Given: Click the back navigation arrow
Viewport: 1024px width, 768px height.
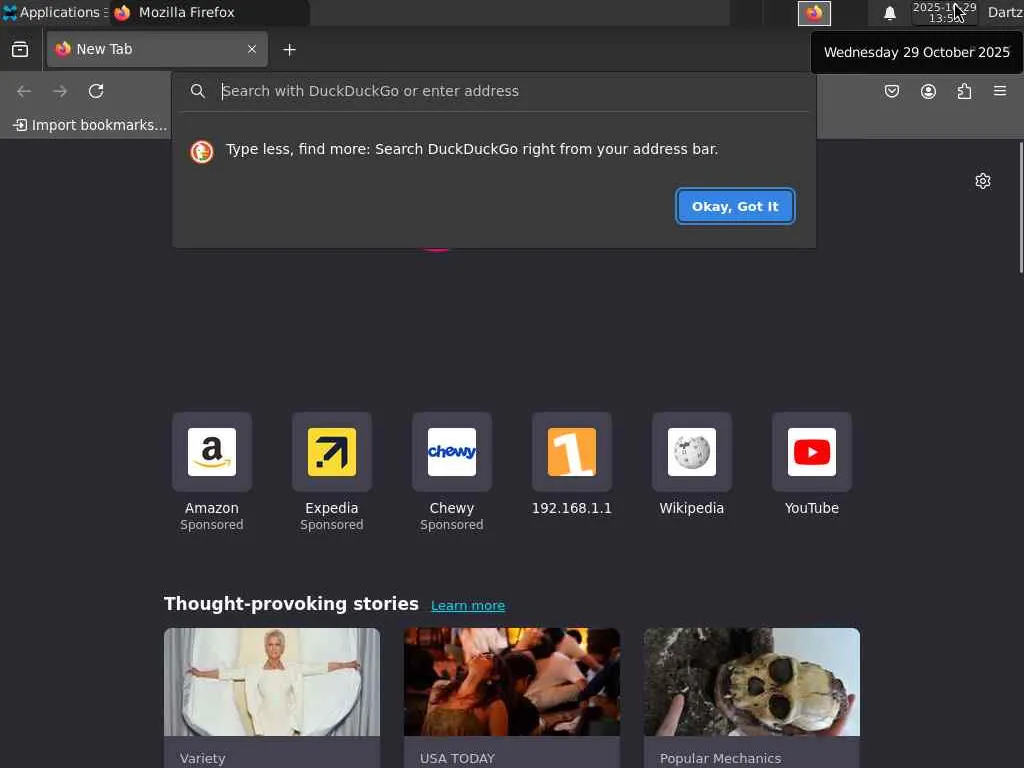Looking at the screenshot, I should coord(24,91).
